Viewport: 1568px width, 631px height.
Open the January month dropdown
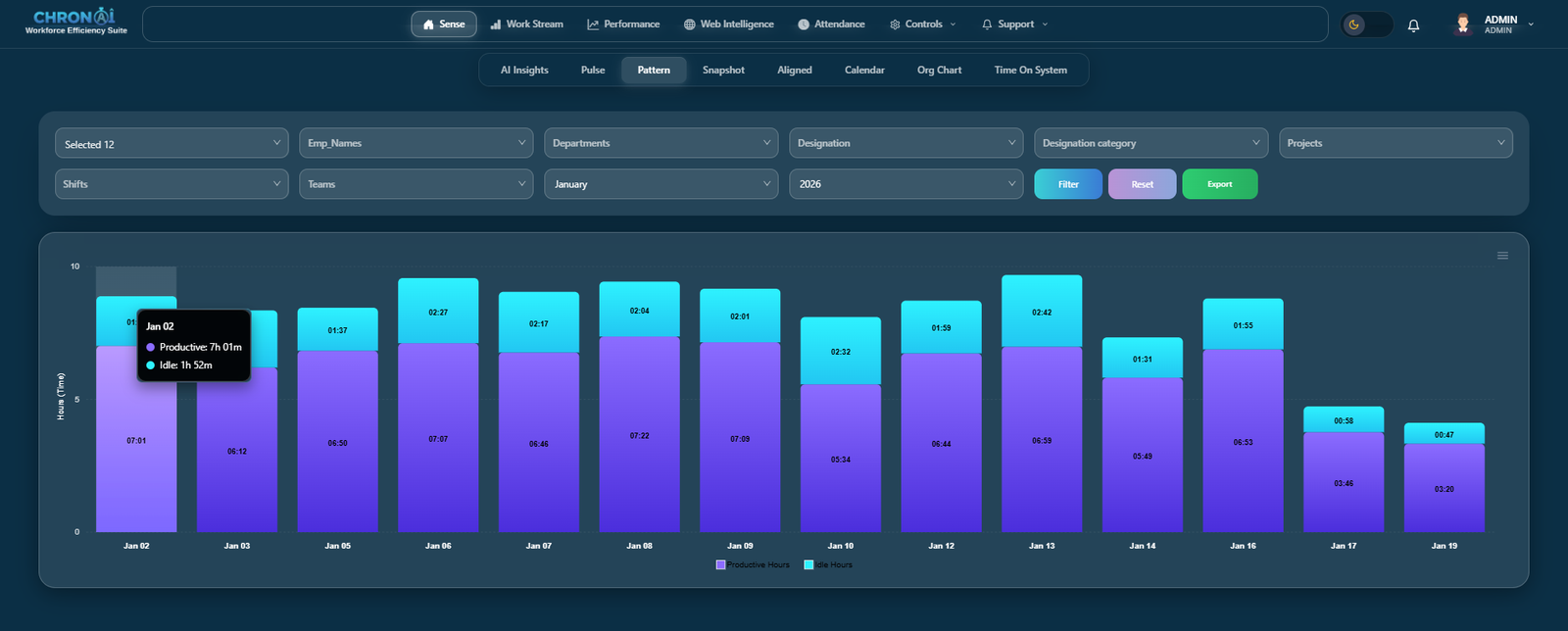[661, 184]
